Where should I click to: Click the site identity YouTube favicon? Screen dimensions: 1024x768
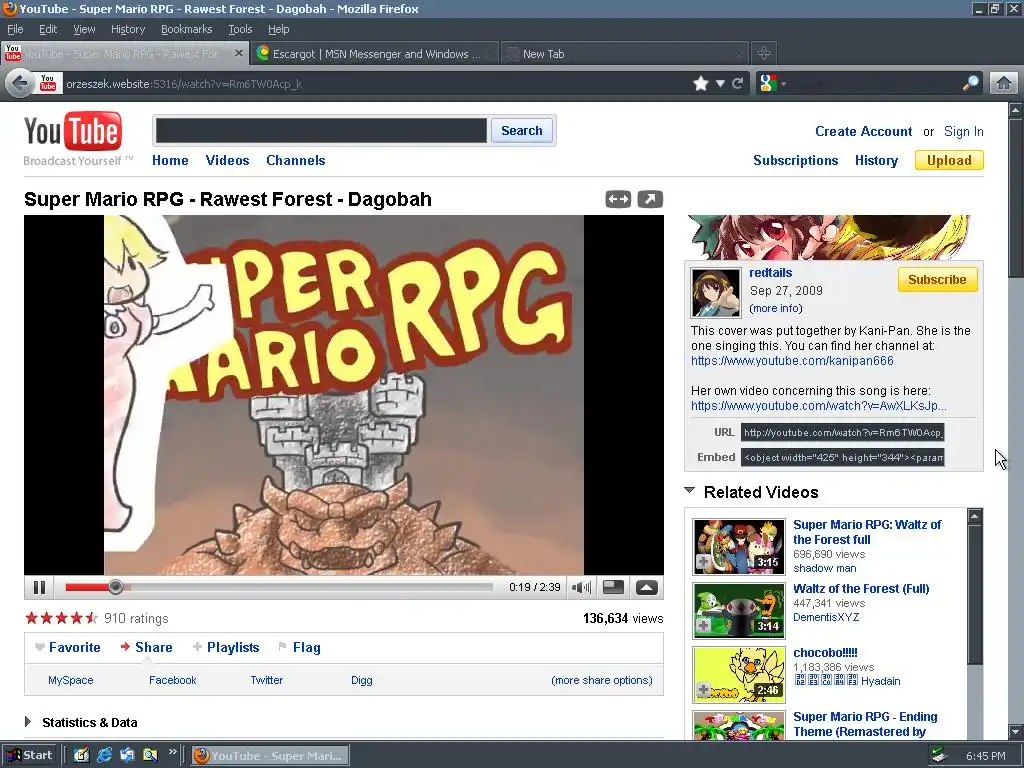[x=48, y=83]
